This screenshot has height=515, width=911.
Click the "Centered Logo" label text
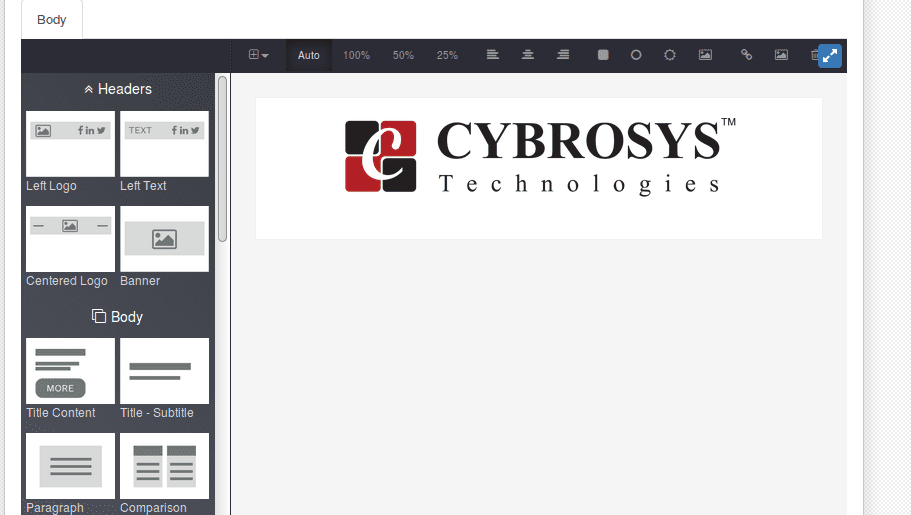67,281
